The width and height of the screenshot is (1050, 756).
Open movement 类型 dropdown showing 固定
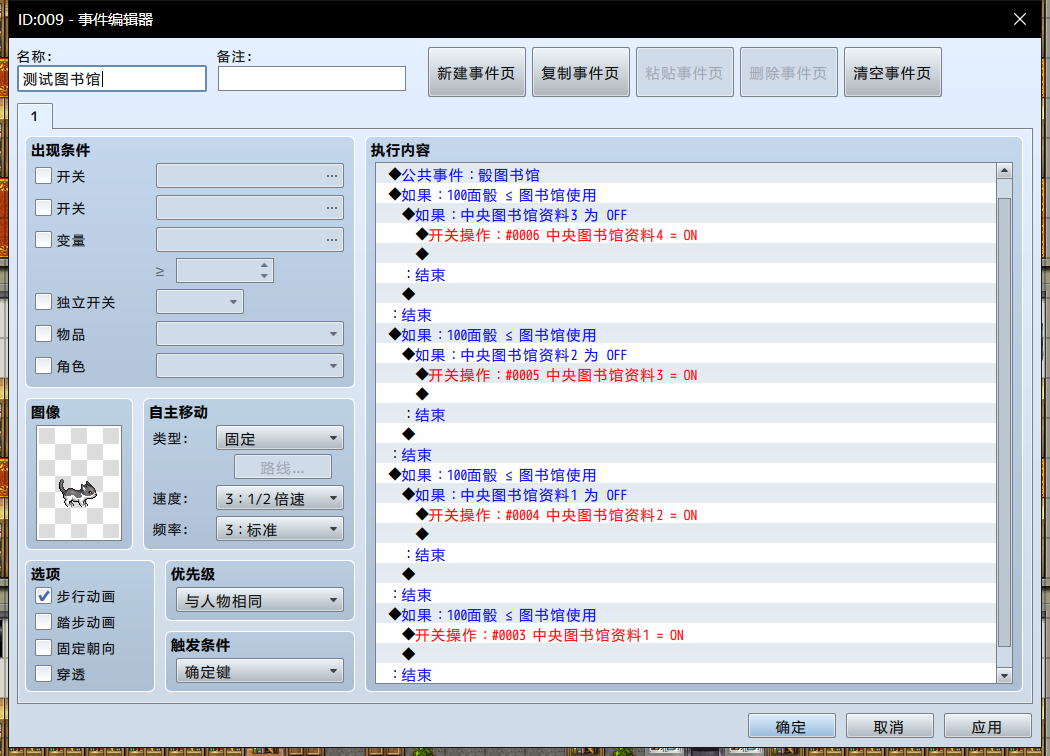tap(280, 439)
